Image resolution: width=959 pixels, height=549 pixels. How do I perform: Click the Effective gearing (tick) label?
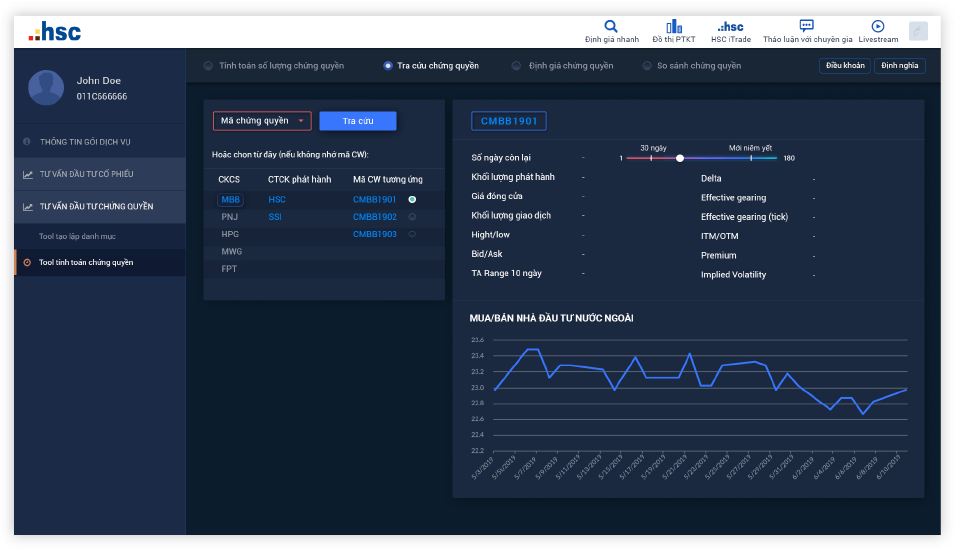pos(744,217)
